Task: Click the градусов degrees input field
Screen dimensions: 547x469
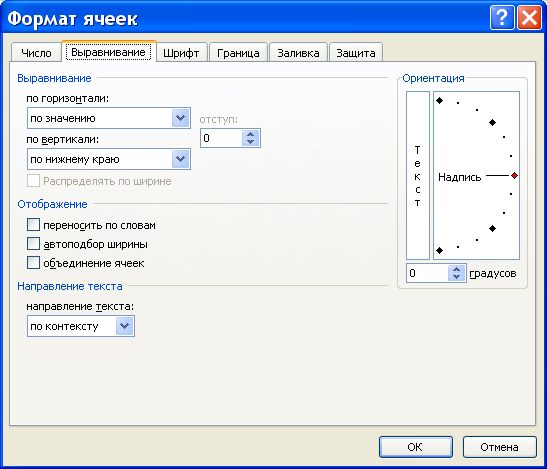Action: (x=427, y=273)
